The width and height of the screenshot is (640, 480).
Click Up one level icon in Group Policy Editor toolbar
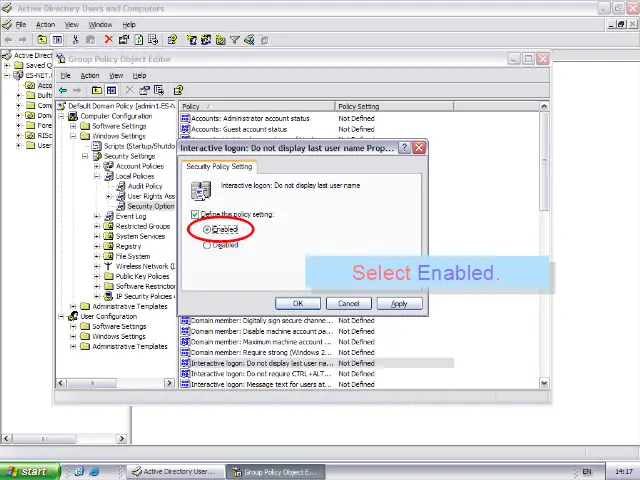tap(97, 90)
